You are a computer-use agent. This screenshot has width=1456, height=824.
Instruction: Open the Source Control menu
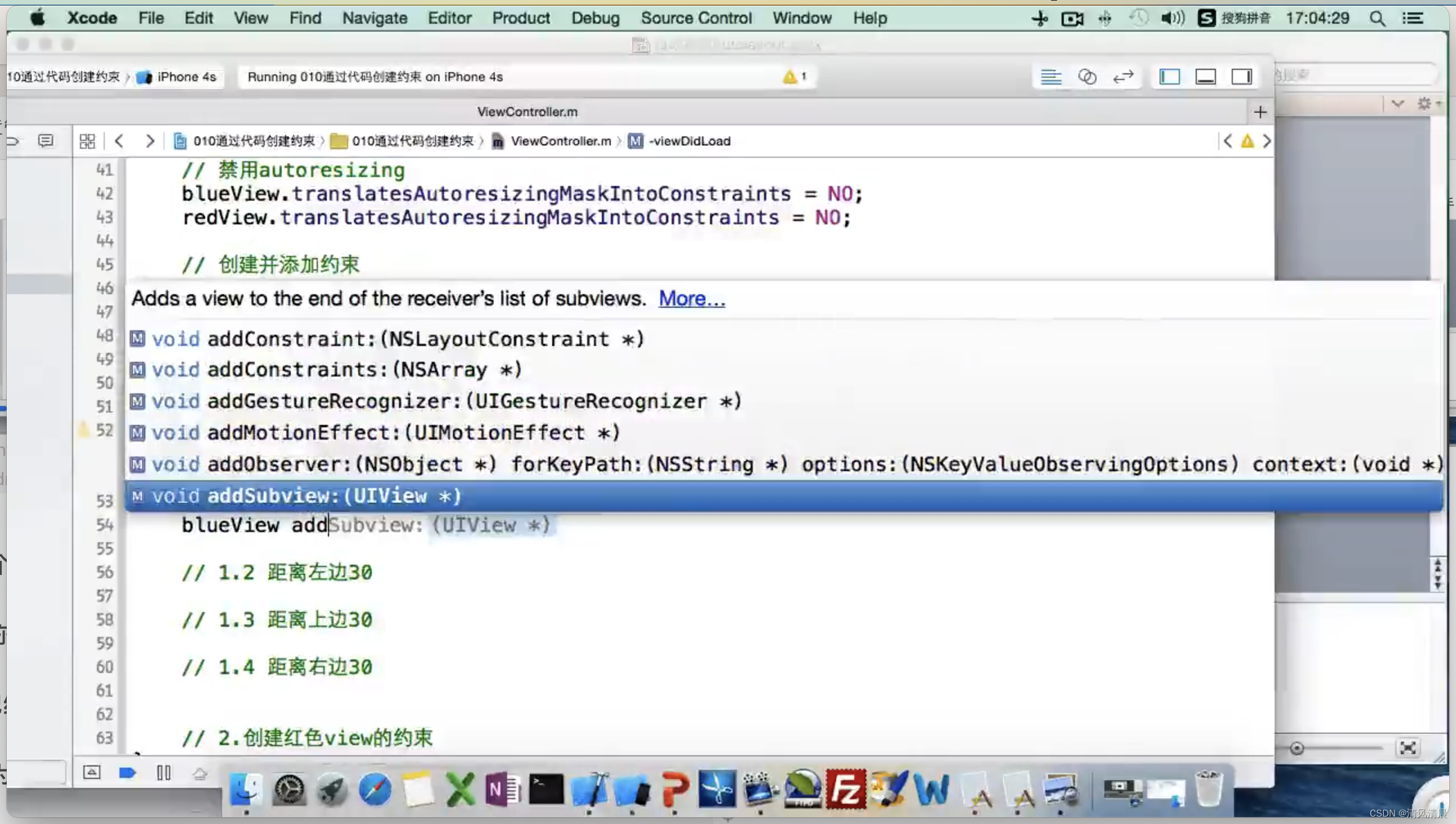[696, 18]
